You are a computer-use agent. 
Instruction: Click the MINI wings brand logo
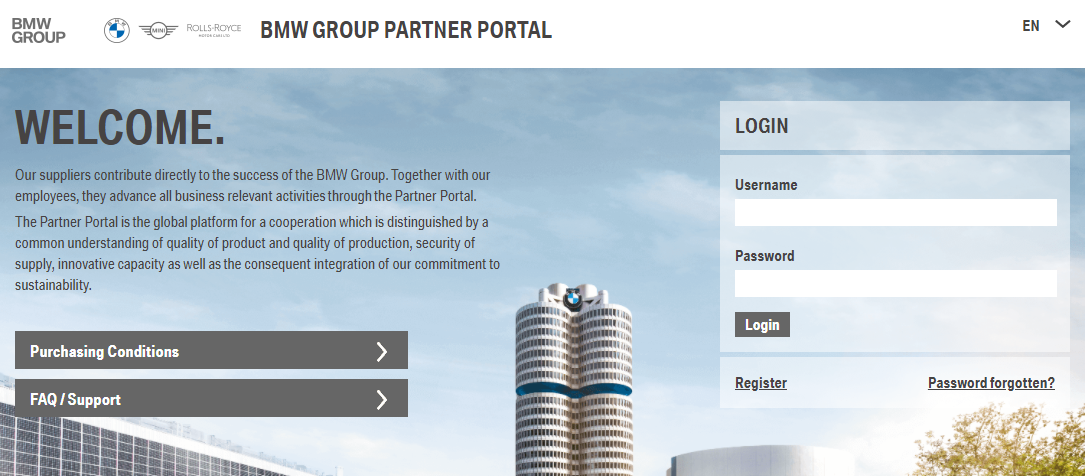158,31
